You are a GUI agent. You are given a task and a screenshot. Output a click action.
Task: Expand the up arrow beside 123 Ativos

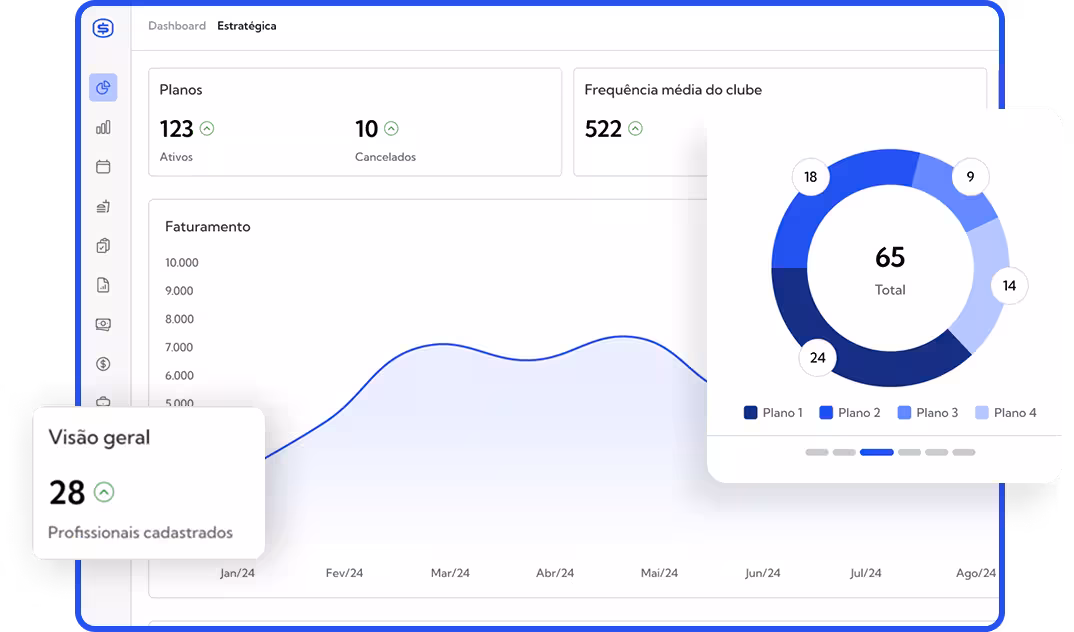tap(207, 128)
